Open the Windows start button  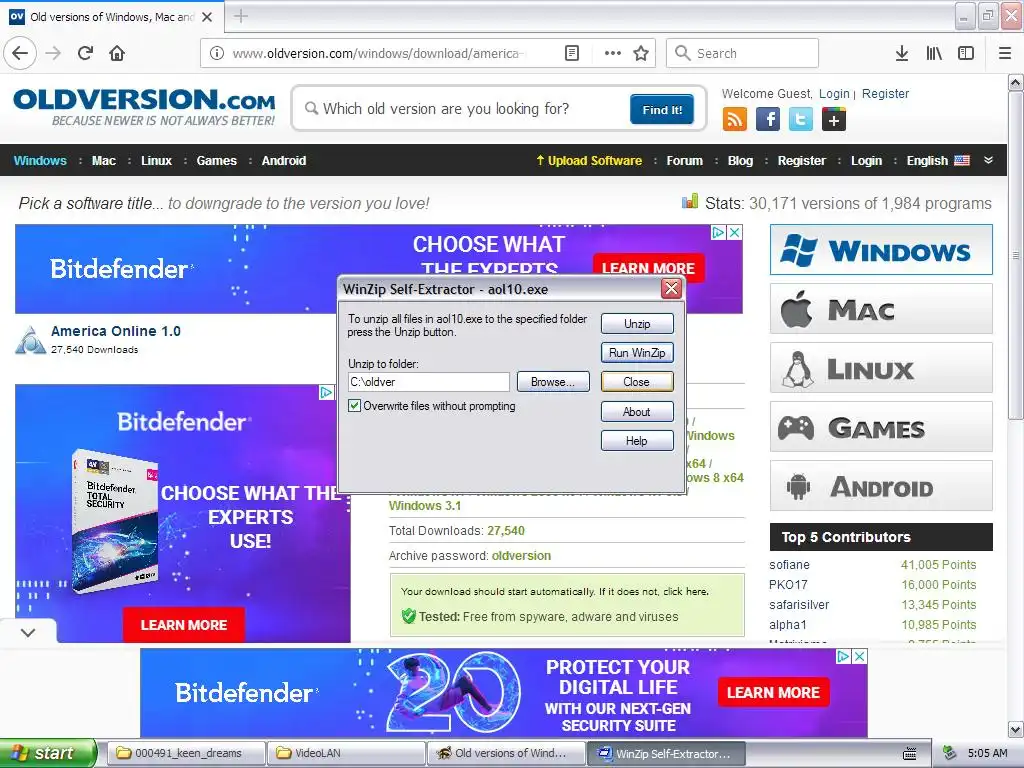click(x=48, y=753)
